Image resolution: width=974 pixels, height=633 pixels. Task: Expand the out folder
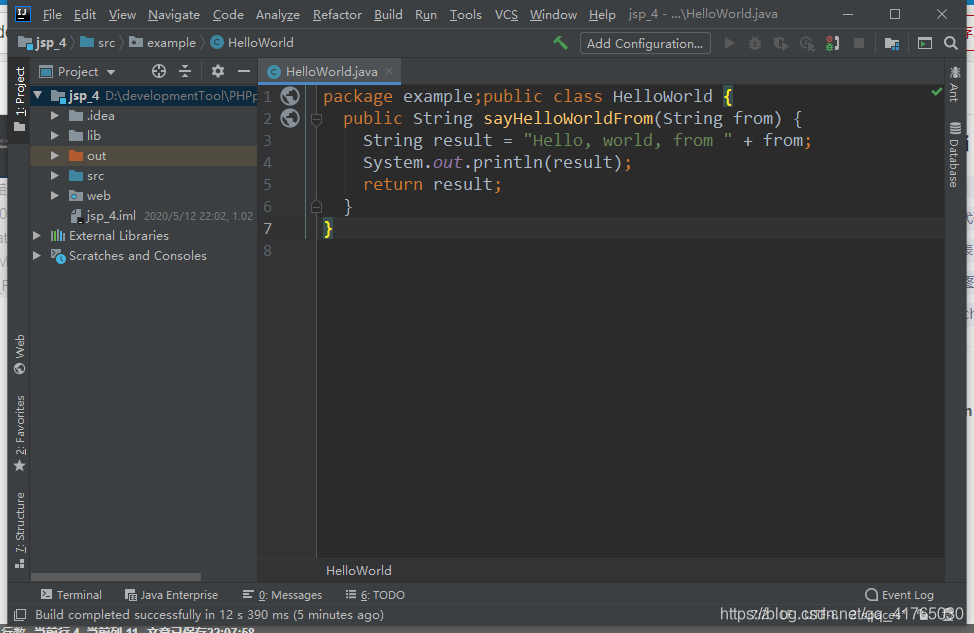pyautogui.click(x=55, y=155)
